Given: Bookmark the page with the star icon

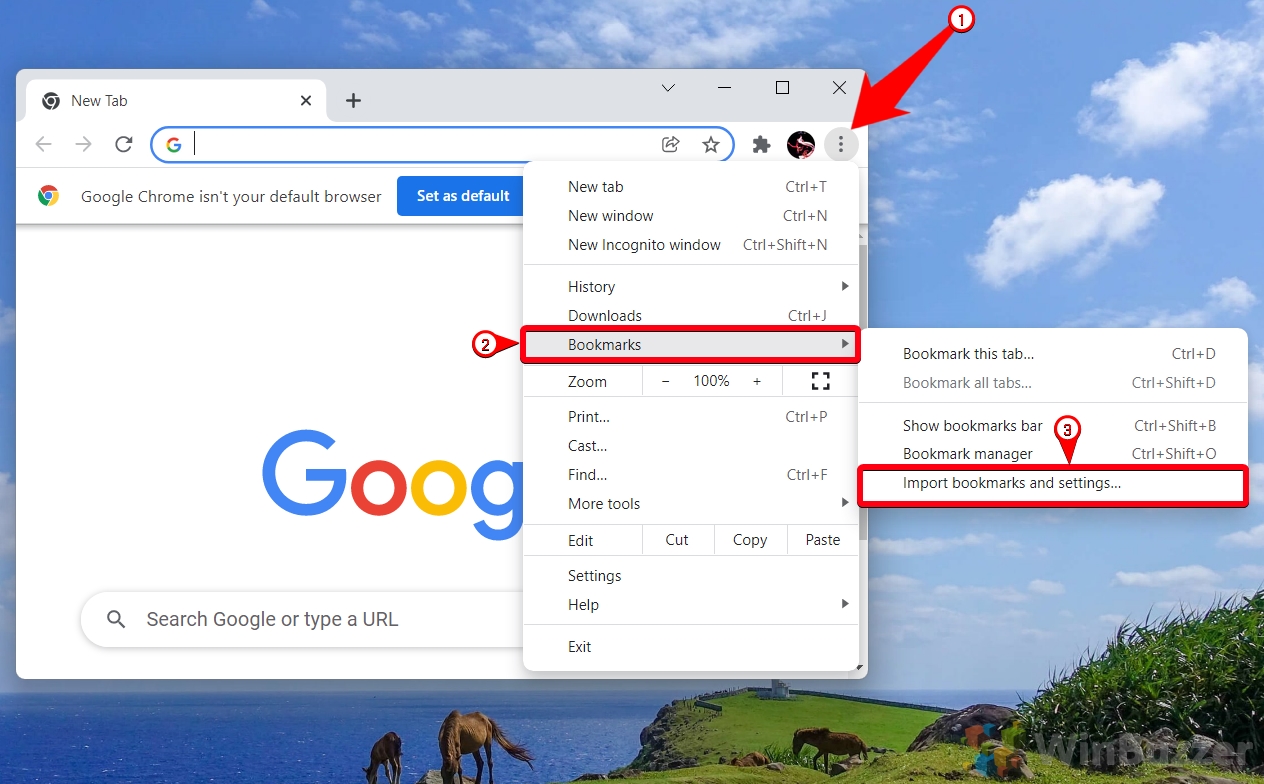Looking at the screenshot, I should tap(711, 144).
